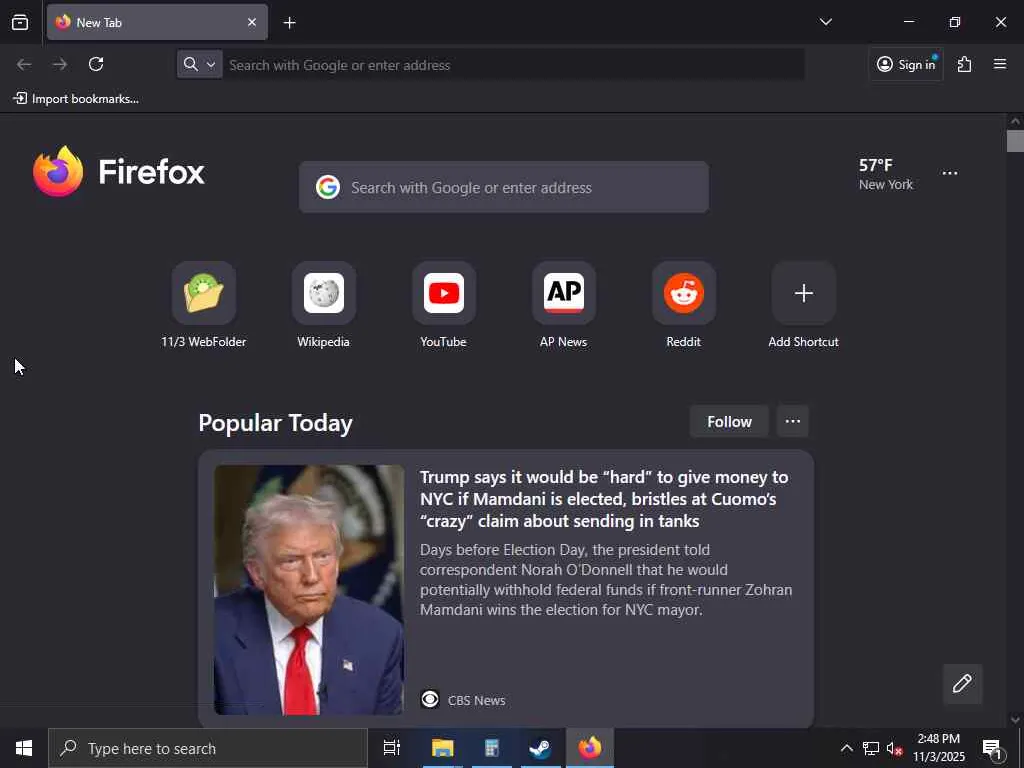Open Calculator from the taskbar
1024x768 pixels.
tap(492, 748)
